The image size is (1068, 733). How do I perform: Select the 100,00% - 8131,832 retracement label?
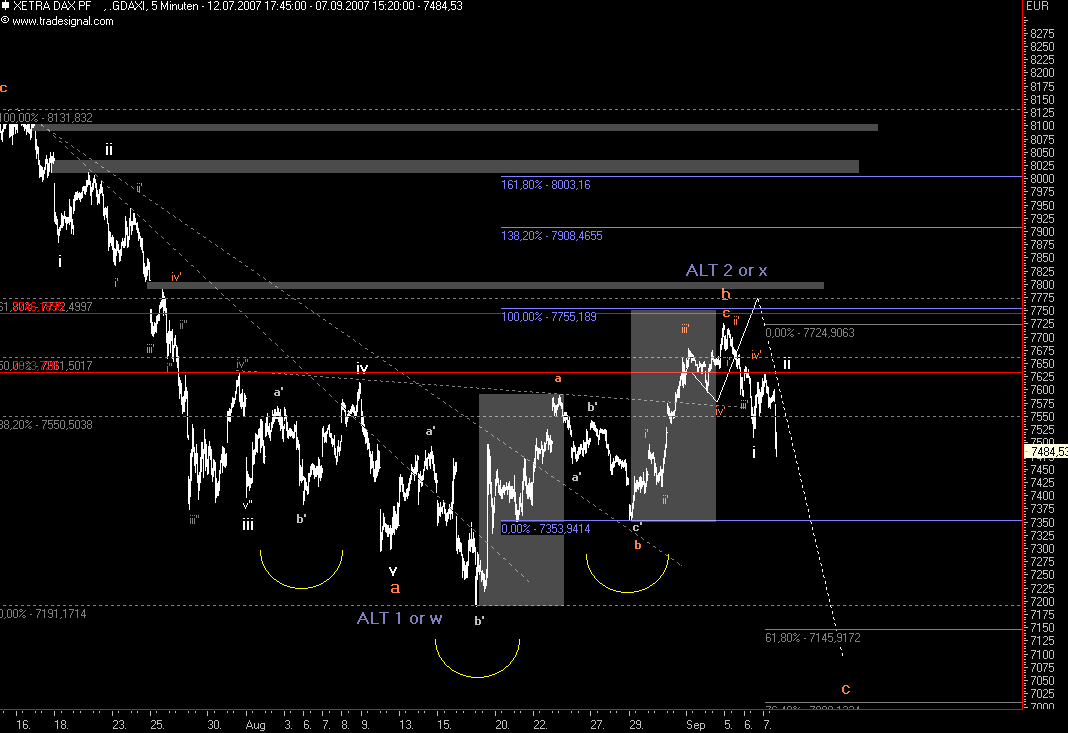46,118
